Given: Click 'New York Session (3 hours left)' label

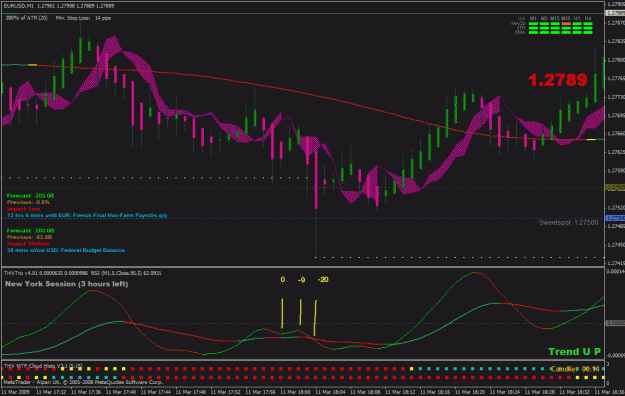Looking at the screenshot, I should [x=67, y=284].
